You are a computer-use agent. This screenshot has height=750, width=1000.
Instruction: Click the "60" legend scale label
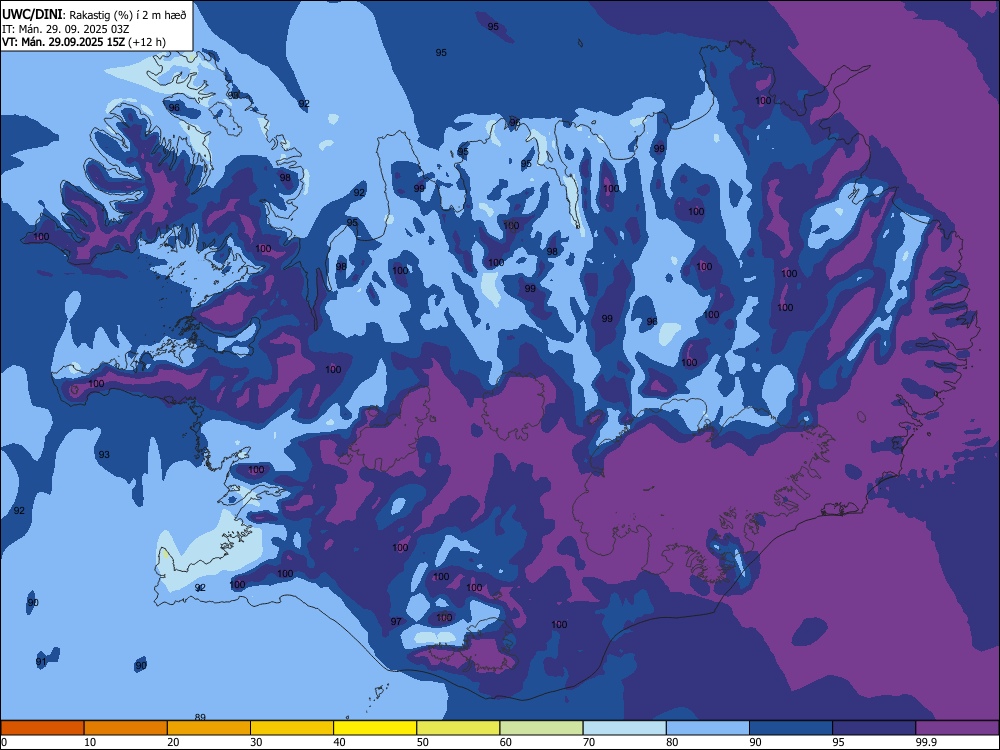[506, 742]
